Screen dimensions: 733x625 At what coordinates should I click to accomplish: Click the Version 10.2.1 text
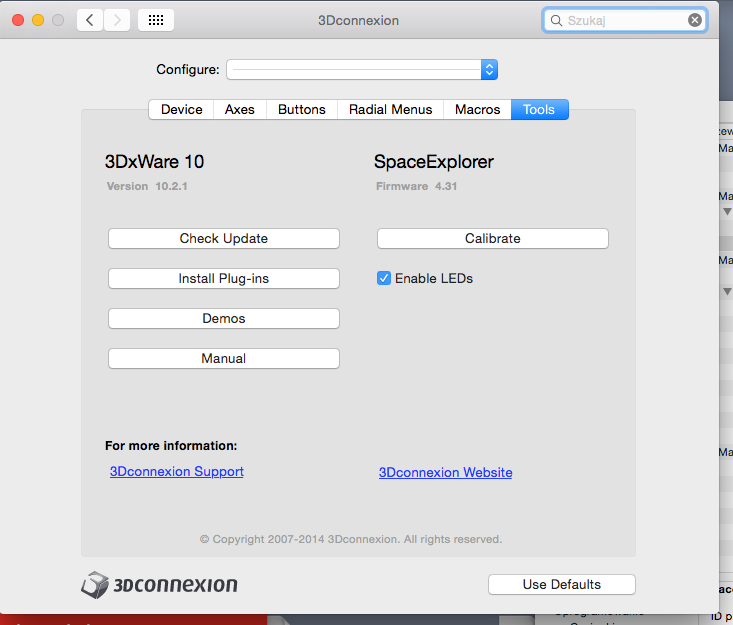tap(147, 186)
